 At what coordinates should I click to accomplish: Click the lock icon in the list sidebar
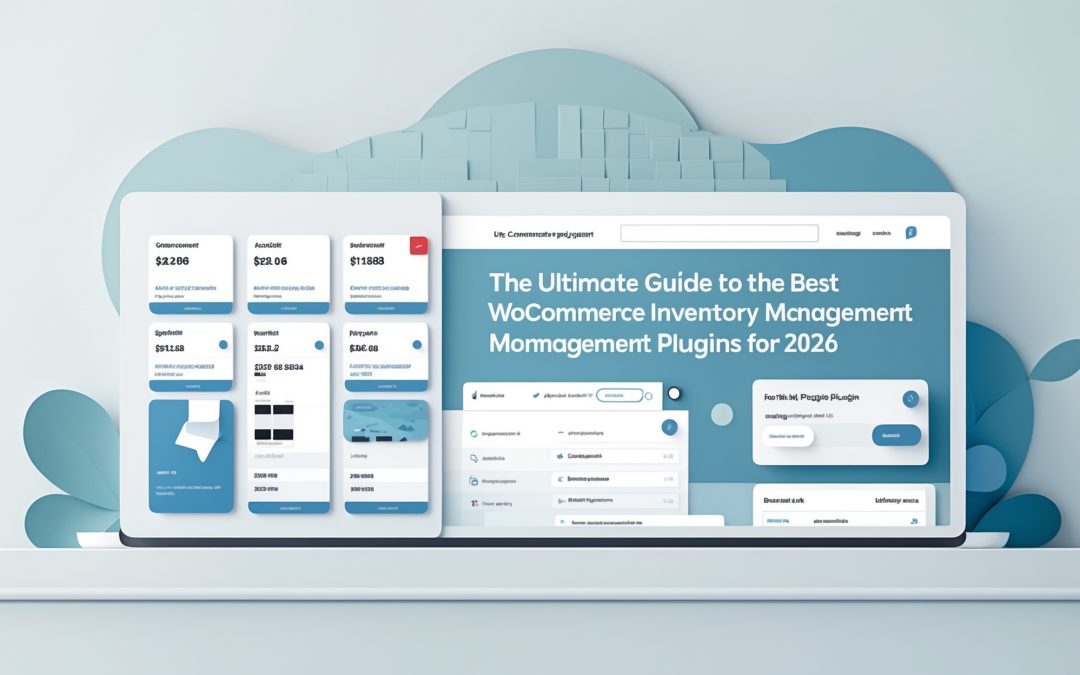tap(473, 481)
